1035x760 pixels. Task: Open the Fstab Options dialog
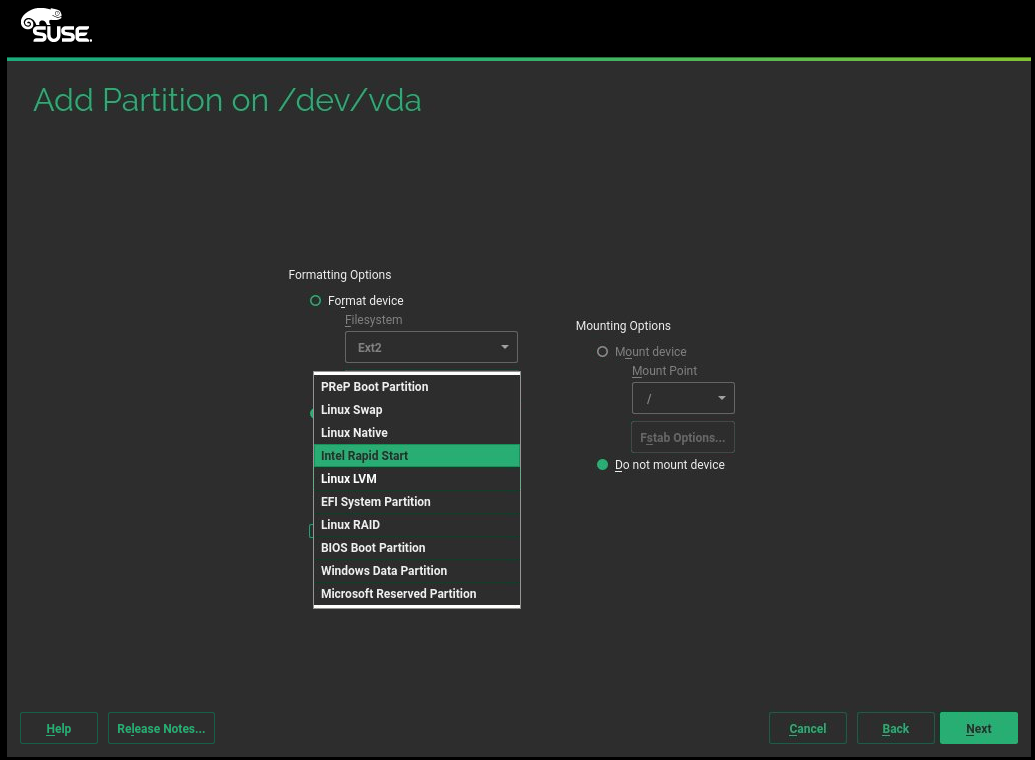click(683, 438)
